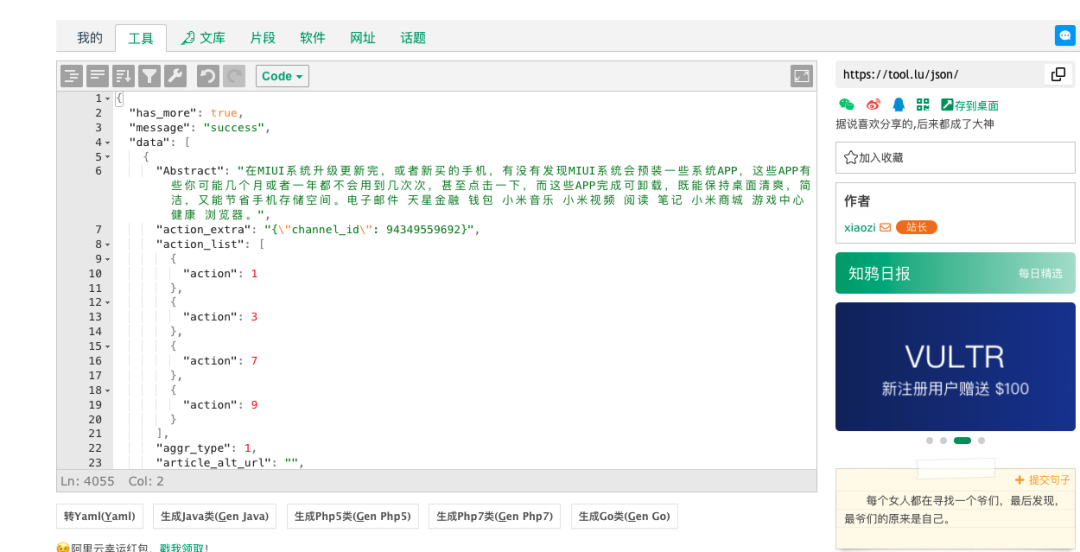Click 存到桌面 save to desktop link
The image size is (1080, 552).
(x=970, y=105)
